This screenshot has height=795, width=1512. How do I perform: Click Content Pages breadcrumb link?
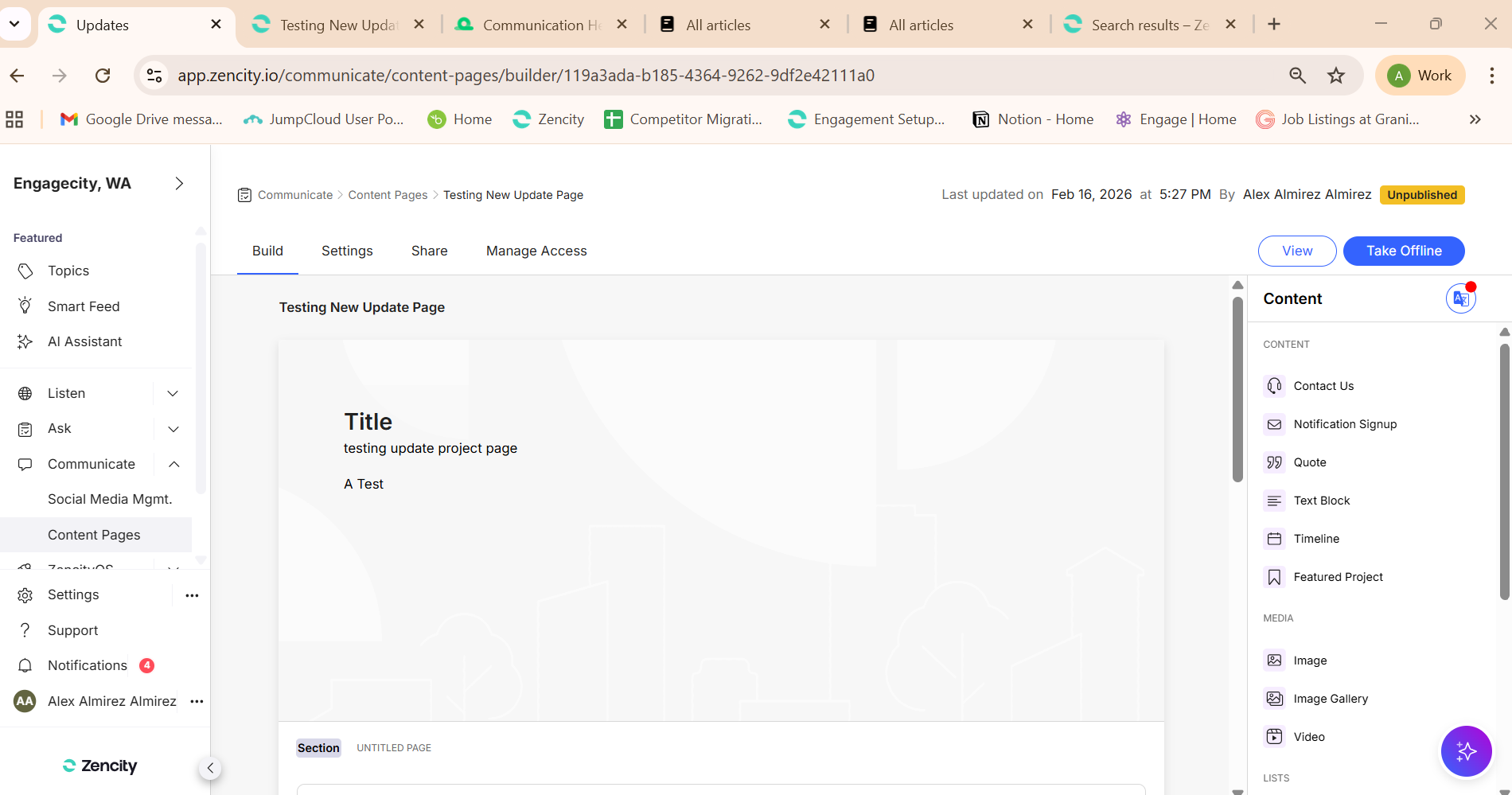388,195
